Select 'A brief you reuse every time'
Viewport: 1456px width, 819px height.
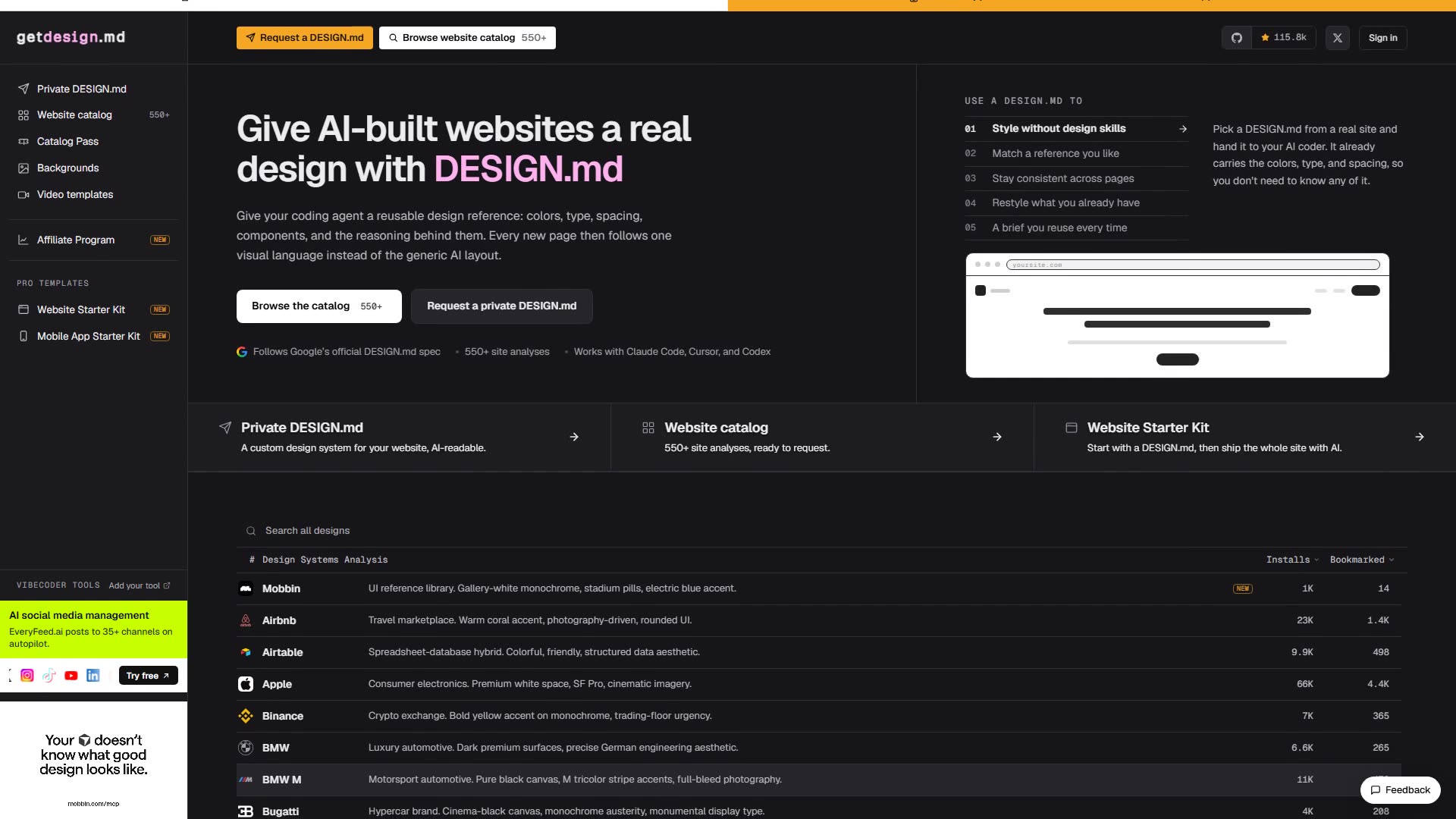pos(1076,227)
